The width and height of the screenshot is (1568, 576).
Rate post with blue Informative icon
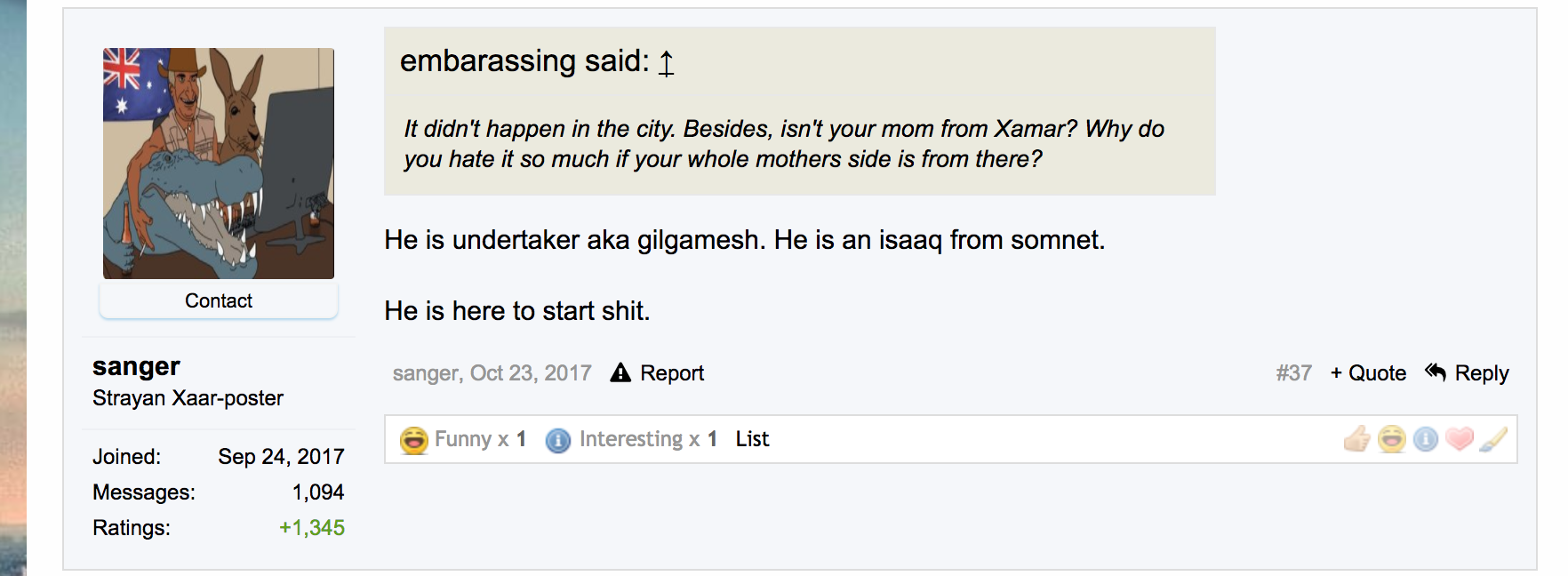pos(1426,439)
